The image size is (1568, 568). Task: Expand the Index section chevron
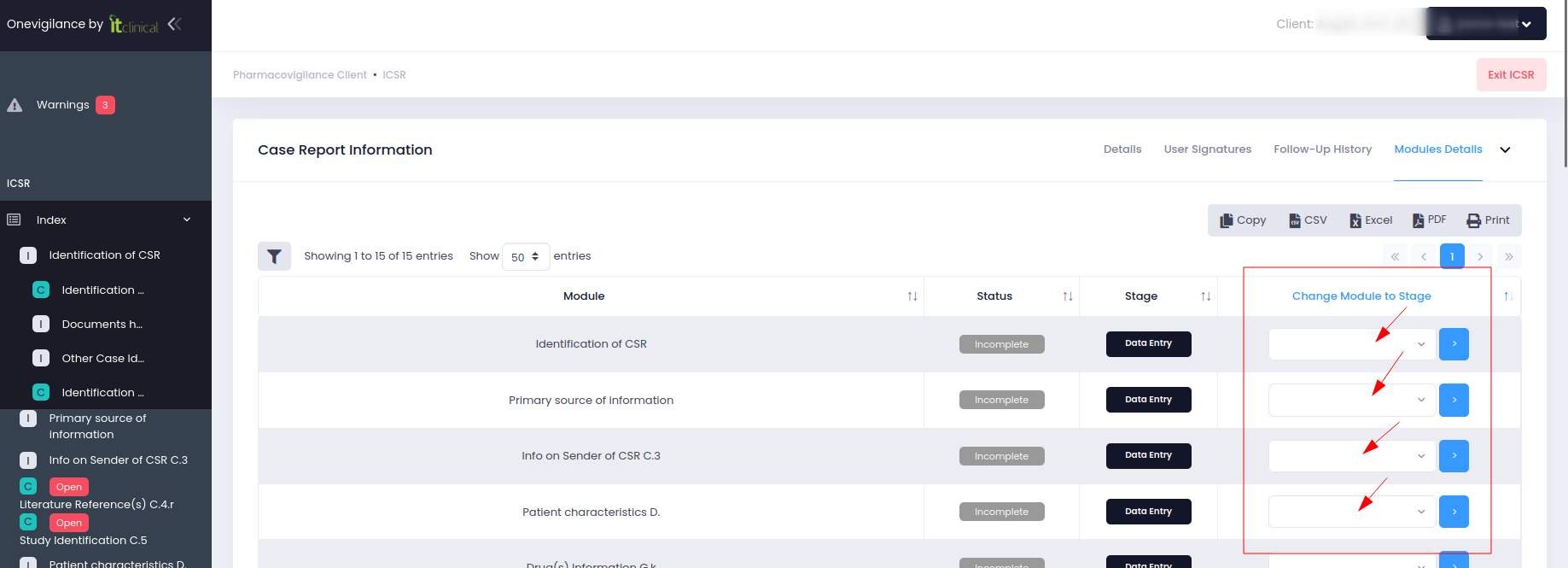(187, 220)
